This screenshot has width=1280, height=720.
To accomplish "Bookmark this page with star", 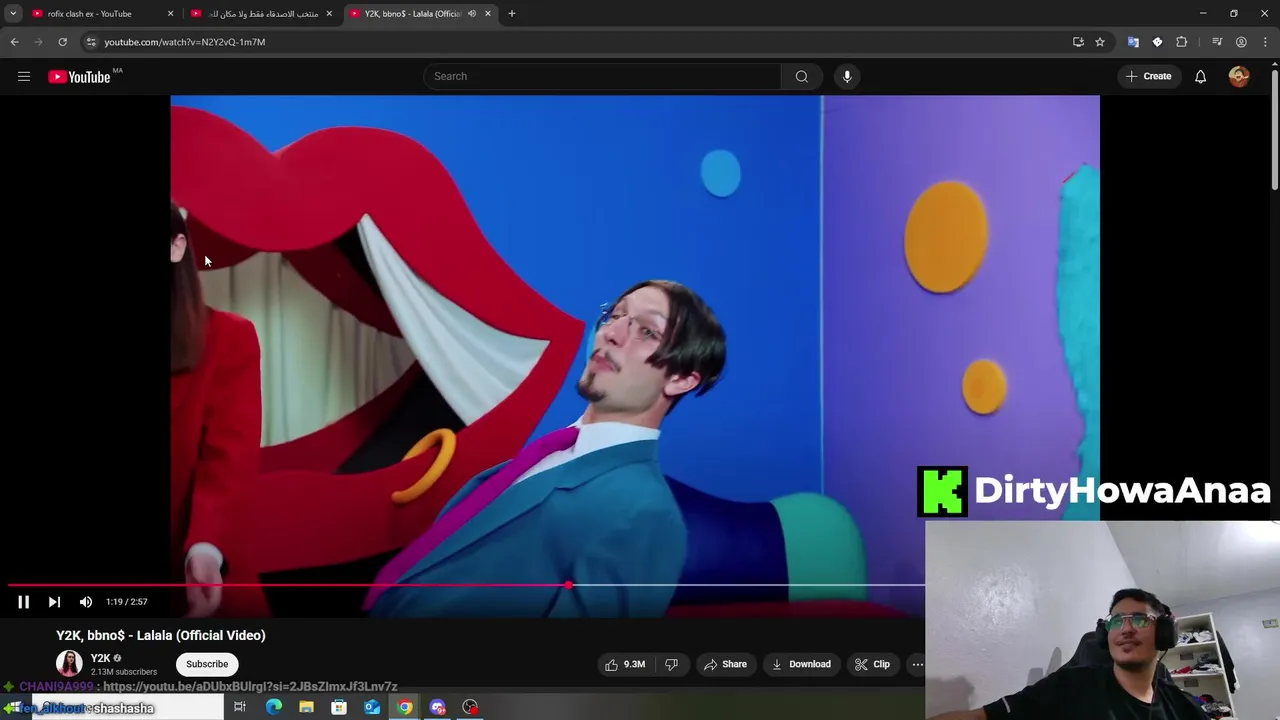I will 1100,42.
